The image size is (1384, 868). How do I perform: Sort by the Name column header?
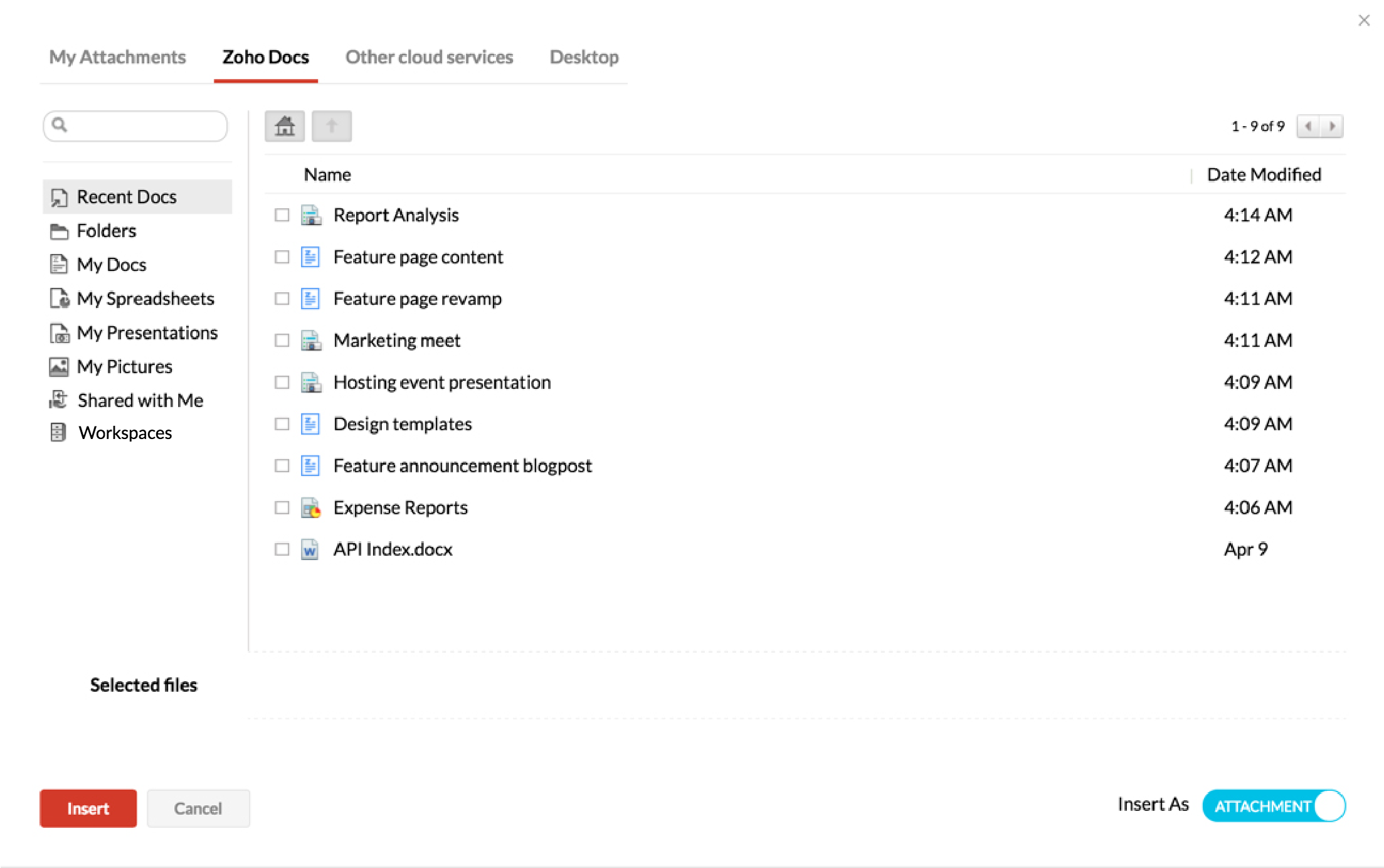327,175
